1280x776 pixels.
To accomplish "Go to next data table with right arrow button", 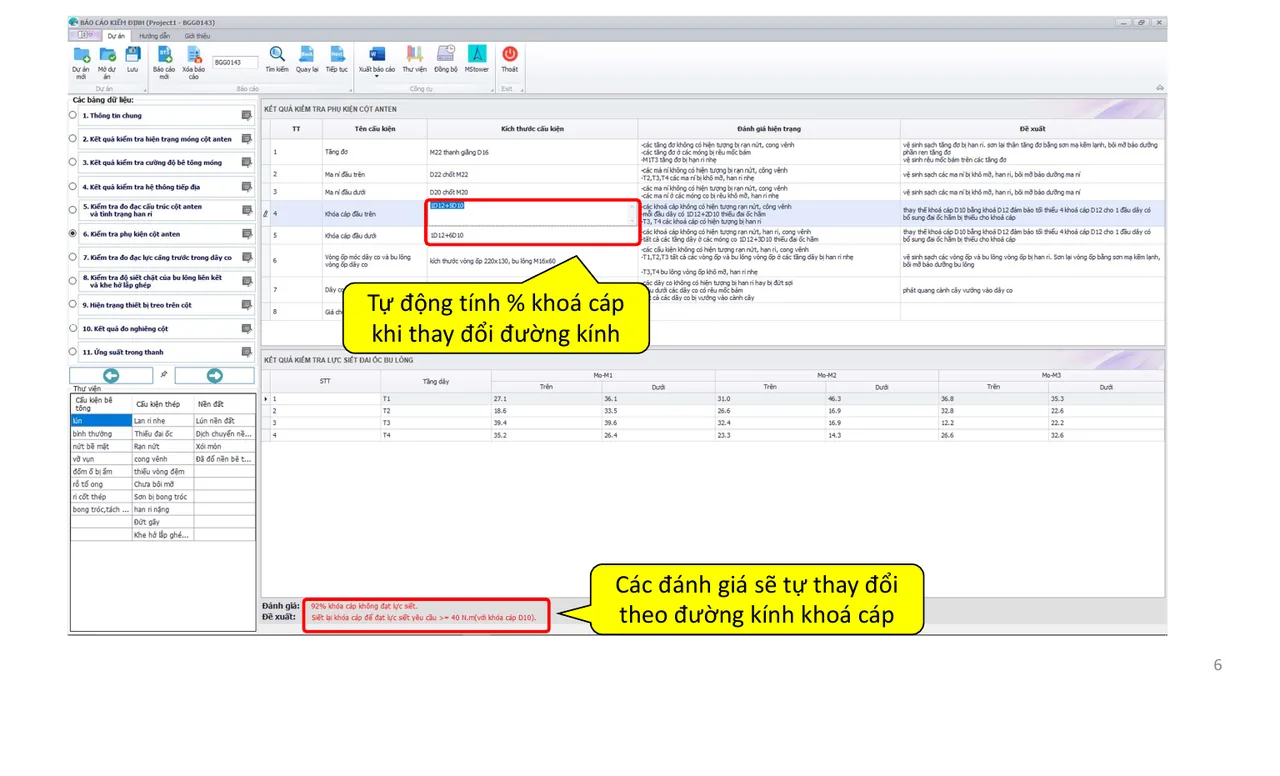I will click(x=214, y=375).
